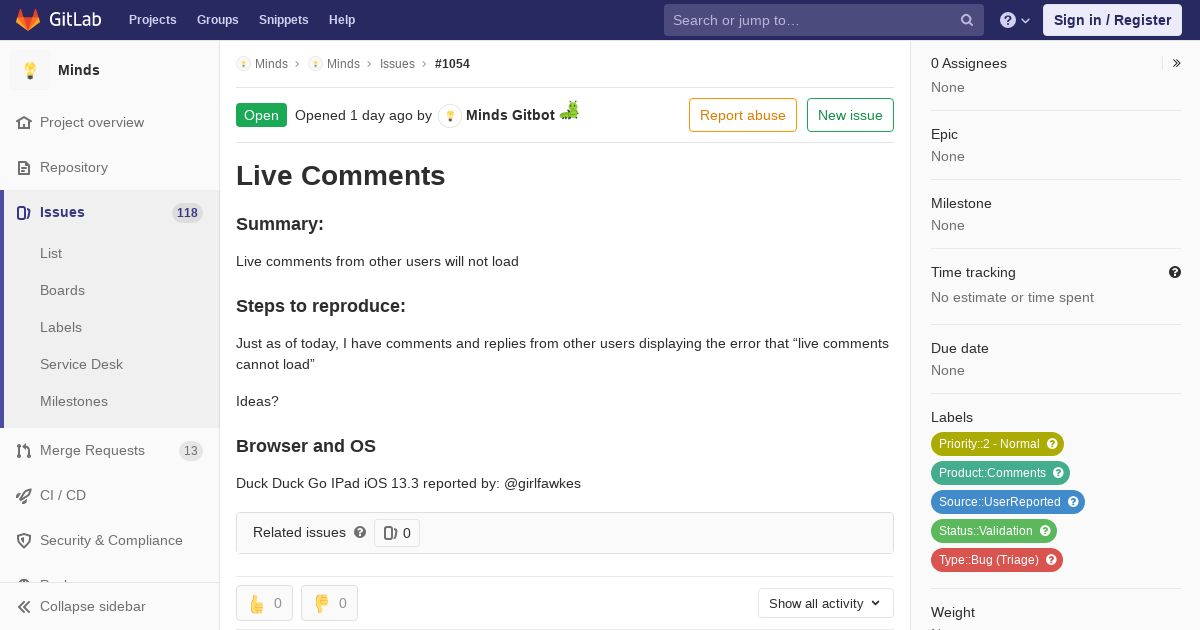This screenshot has height=630, width=1200.
Task: Open the Projects menu in navbar
Action: [x=152, y=20]
